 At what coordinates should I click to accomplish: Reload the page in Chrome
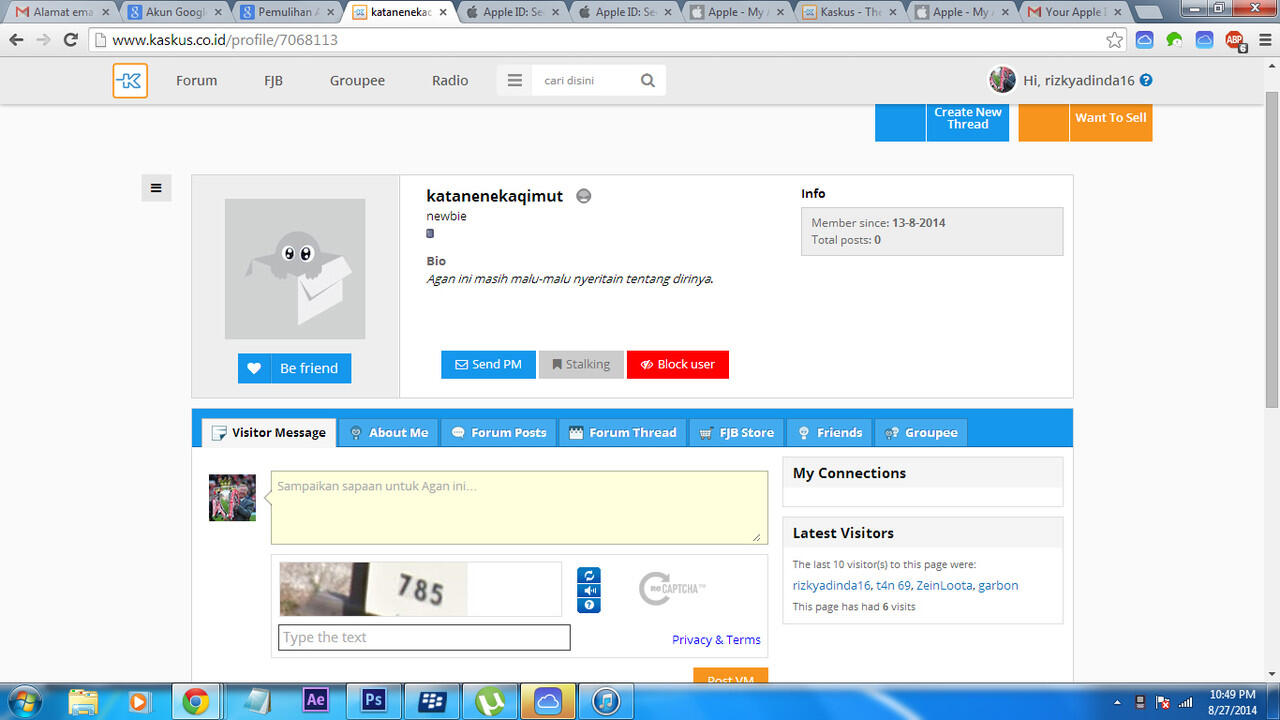[70, 40]
